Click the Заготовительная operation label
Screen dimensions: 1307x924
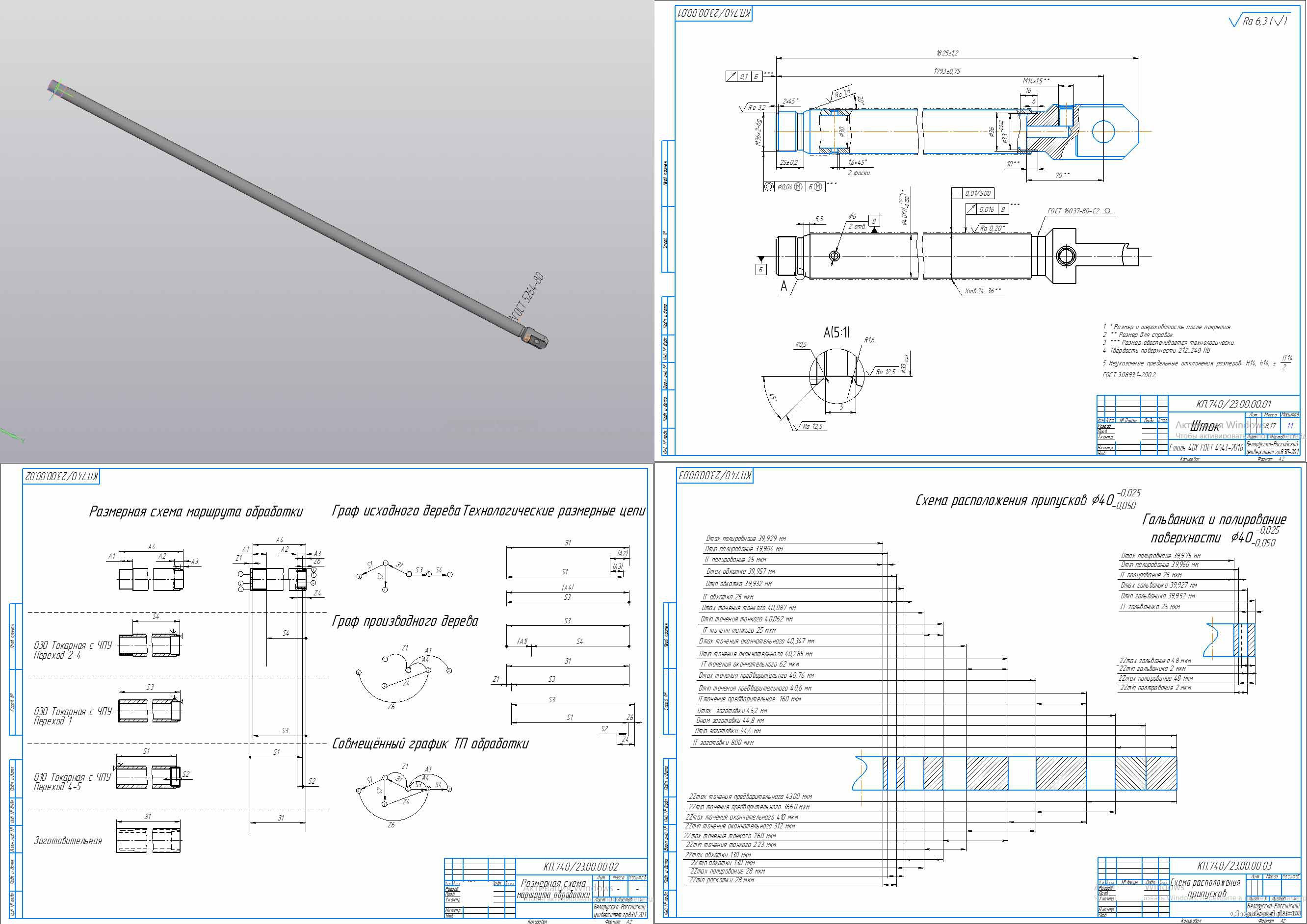pyautogui.click(x=68, y=841)
